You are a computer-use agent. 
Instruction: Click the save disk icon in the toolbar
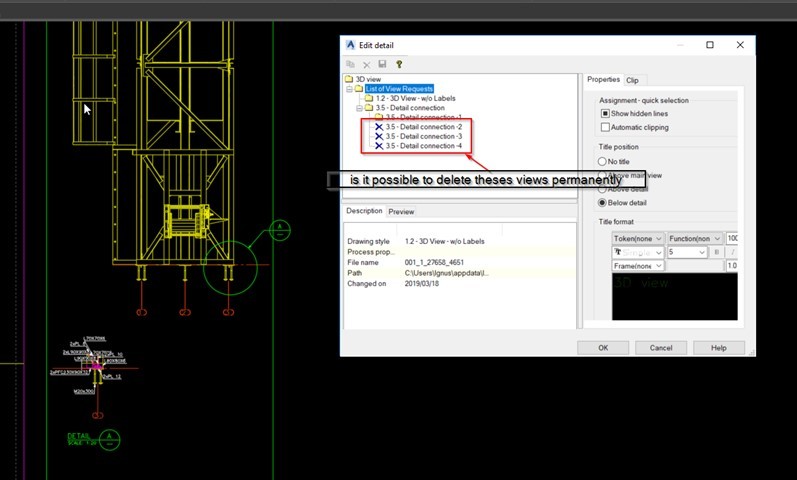click(x=382, y=64)
